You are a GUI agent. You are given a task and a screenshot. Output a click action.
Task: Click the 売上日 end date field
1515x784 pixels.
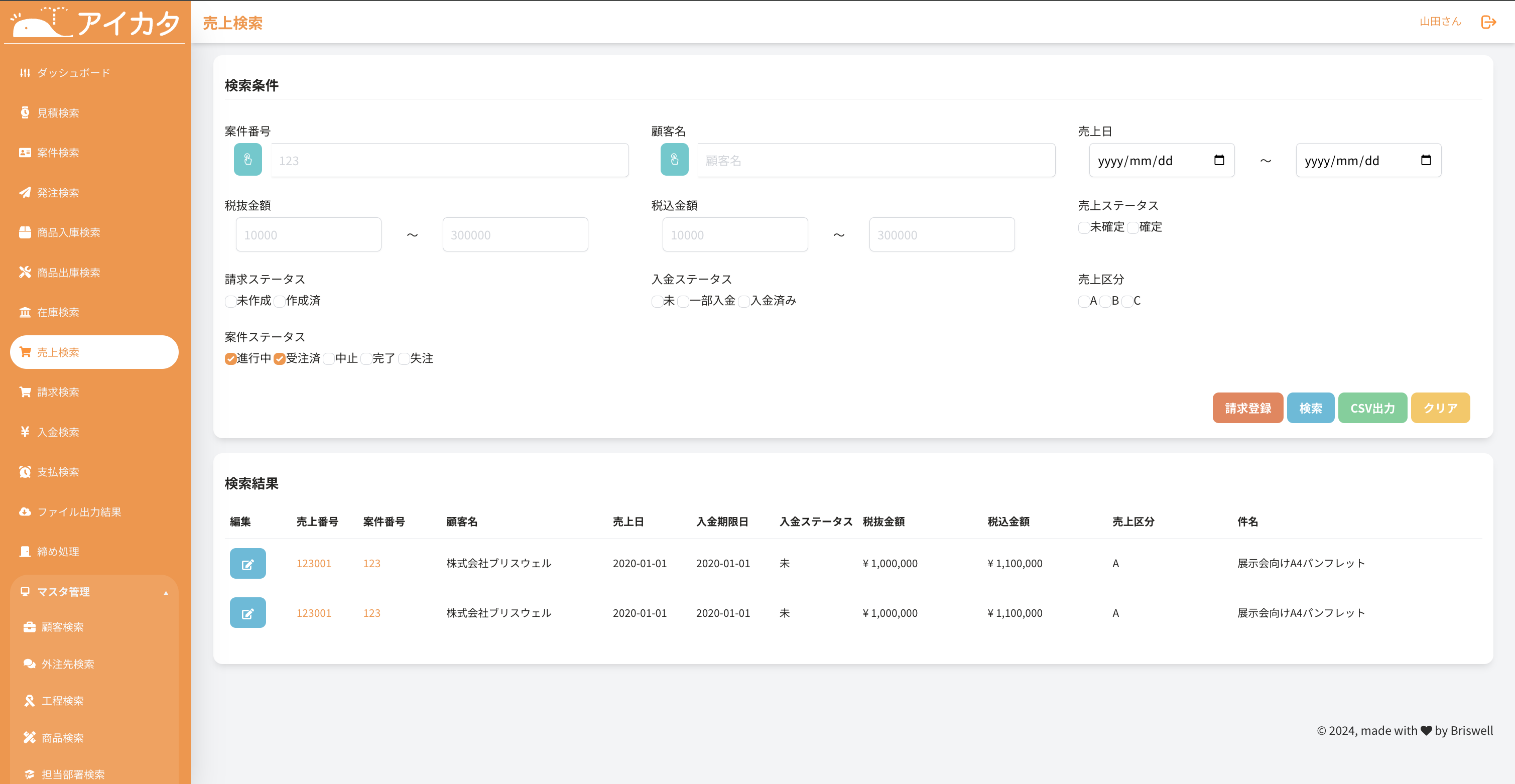tap(1368, 160)
